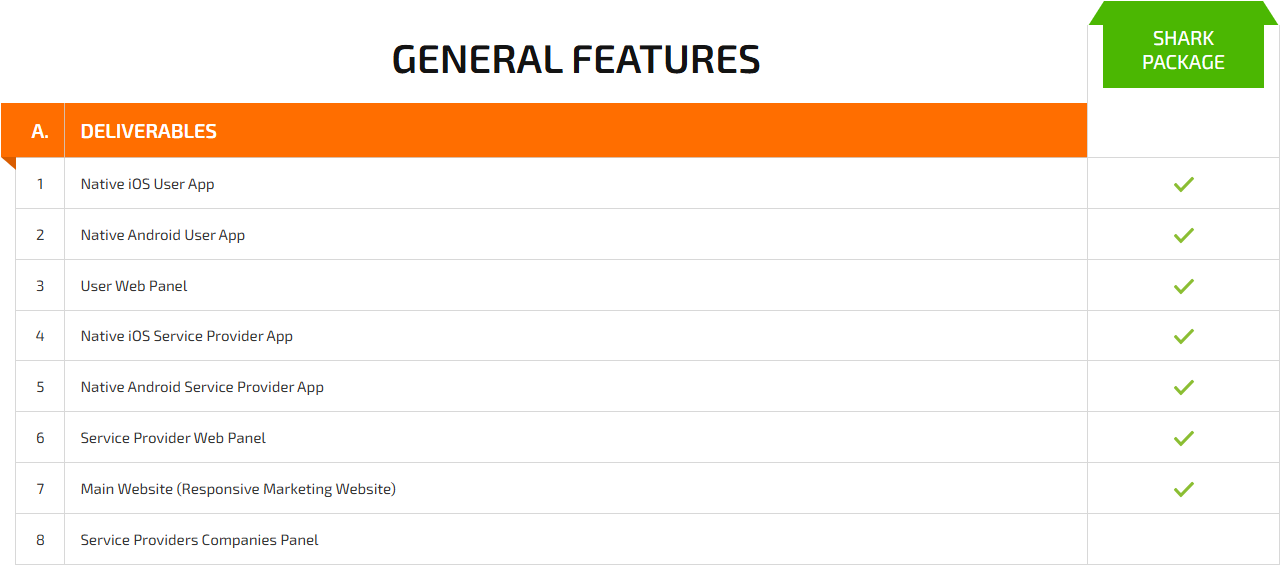Click 'Service Provider Web Panel' label
Viewport: 1280px width, 565px height.
pyautogui.click(x=173, y=438)
